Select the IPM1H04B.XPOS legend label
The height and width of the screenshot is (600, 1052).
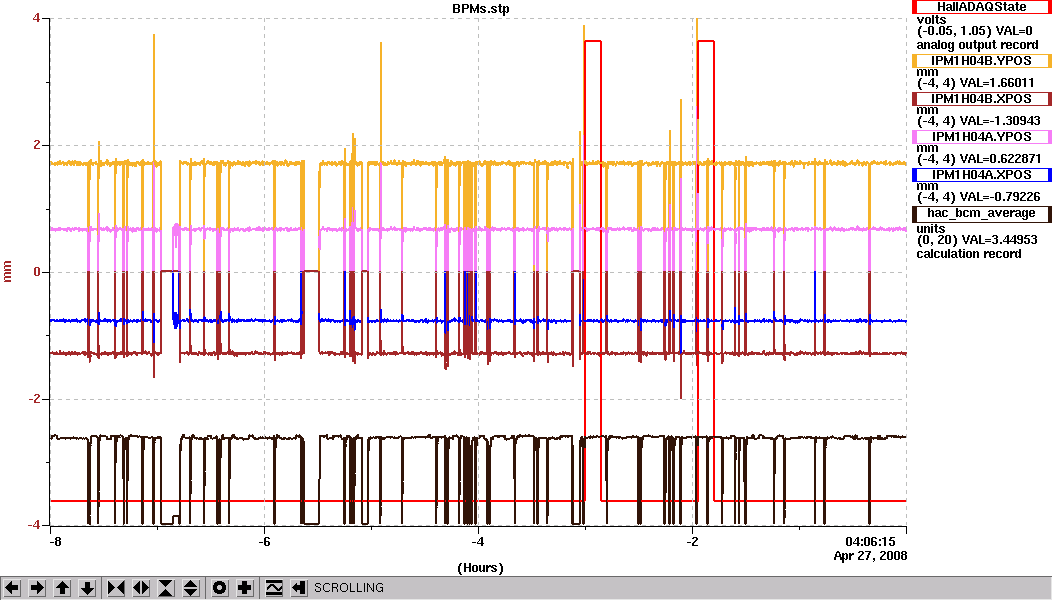pyautogui.click(x=982, y=99)
